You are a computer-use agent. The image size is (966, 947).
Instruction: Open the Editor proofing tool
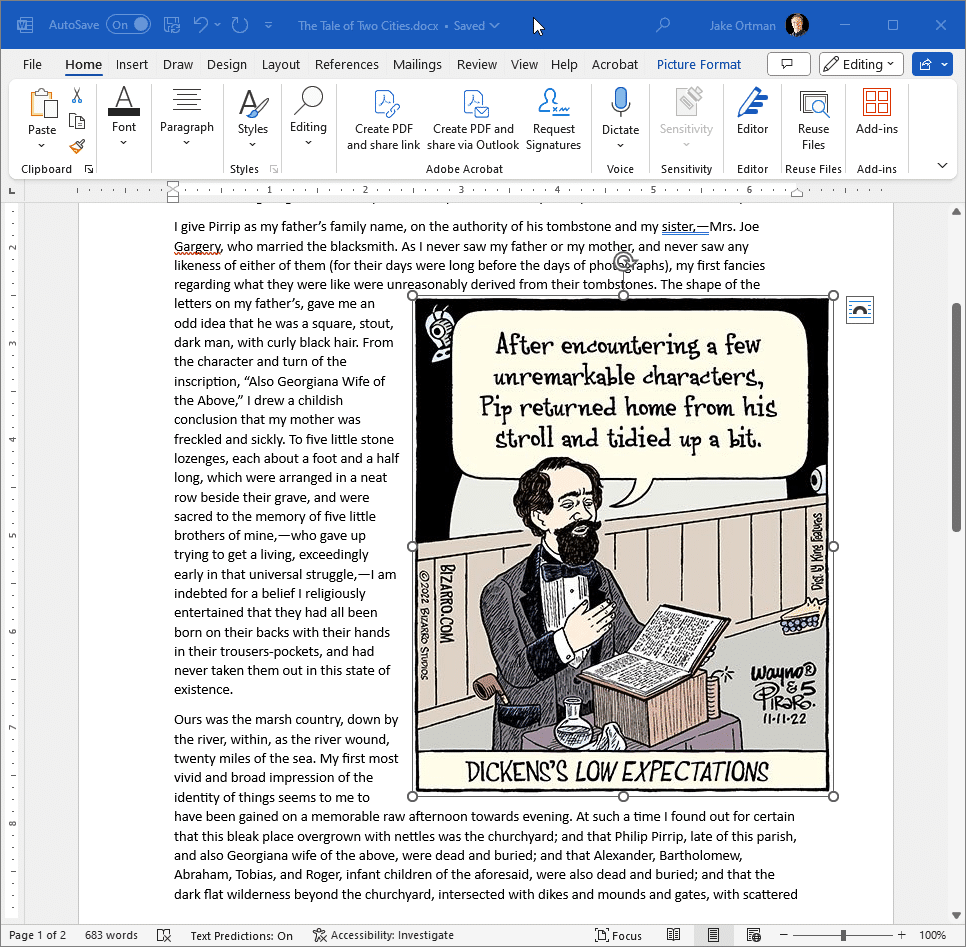point(752,112)
